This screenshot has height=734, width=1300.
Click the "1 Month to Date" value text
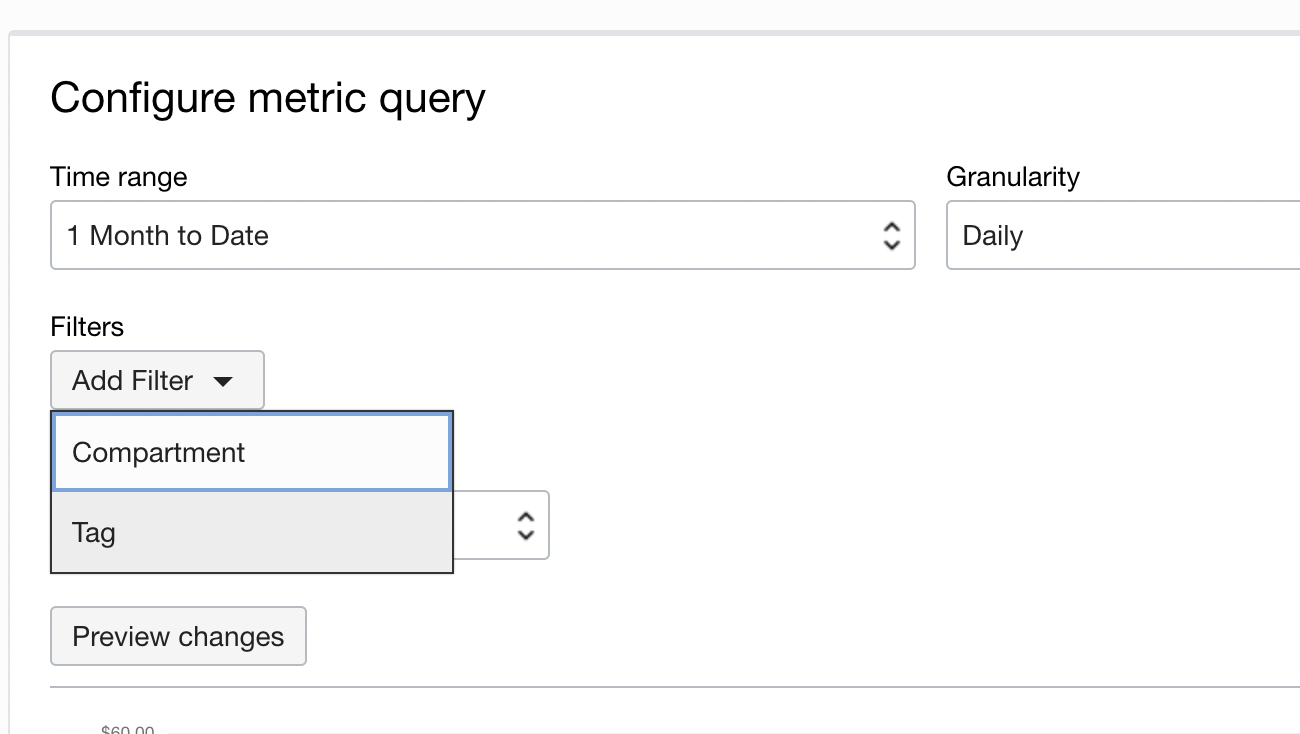point(168,236)
